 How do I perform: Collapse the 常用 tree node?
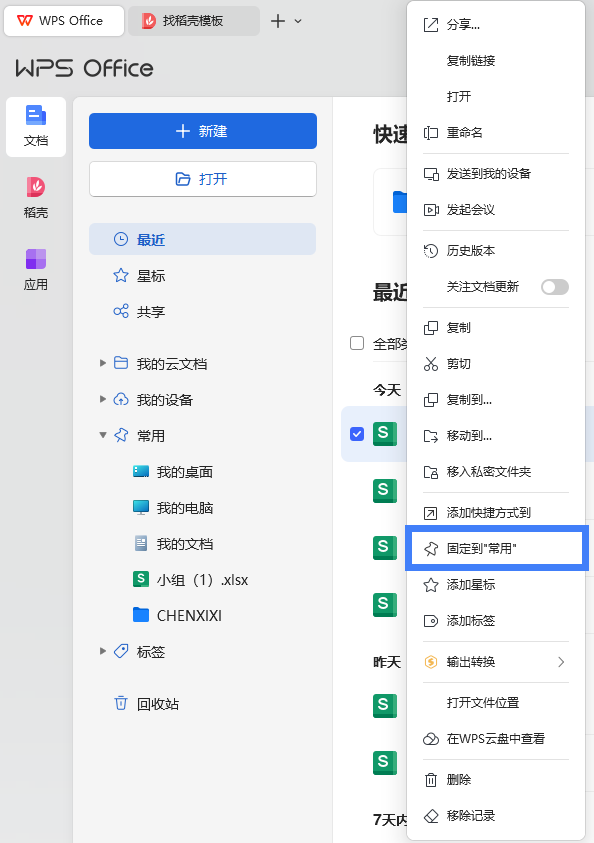coord(103,435)
